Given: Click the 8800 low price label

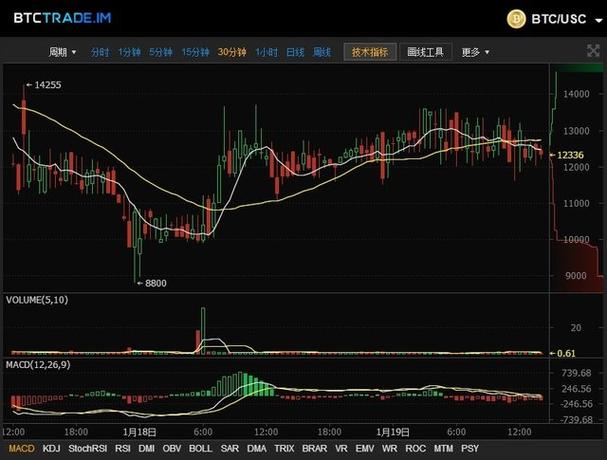Looking at the screenshot, I should tap(156, 283).
